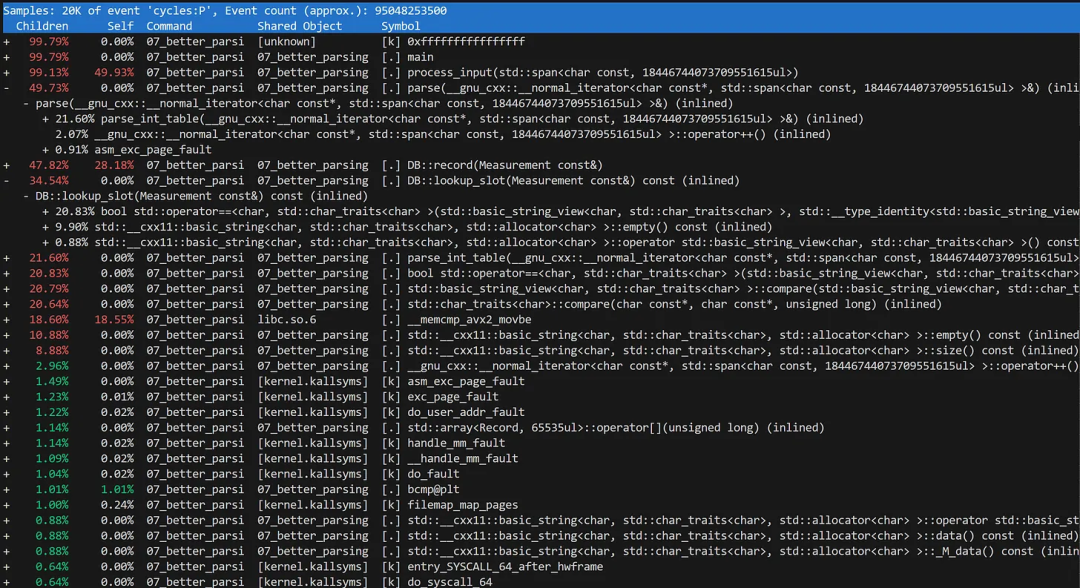Screen dimensions: 1080x588
Task: Select the Children column header
Action: point(42,26)
